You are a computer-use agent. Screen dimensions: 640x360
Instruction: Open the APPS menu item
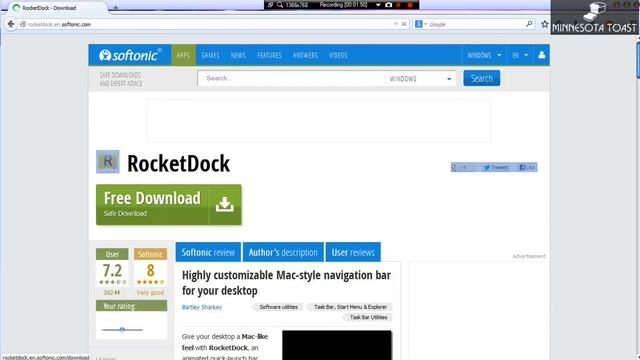click(183, 55)
